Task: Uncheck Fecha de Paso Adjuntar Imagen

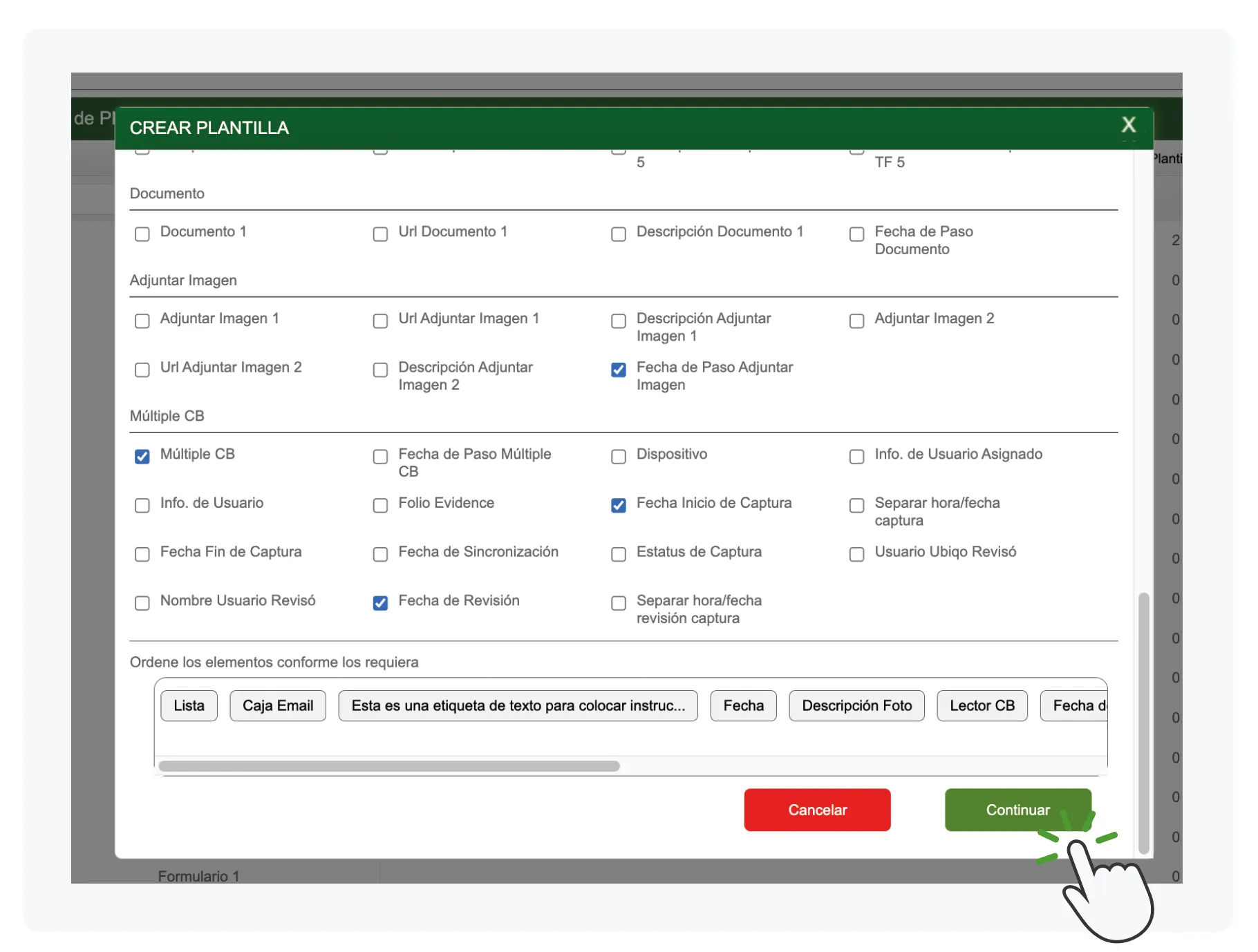Action: (619, 370)
